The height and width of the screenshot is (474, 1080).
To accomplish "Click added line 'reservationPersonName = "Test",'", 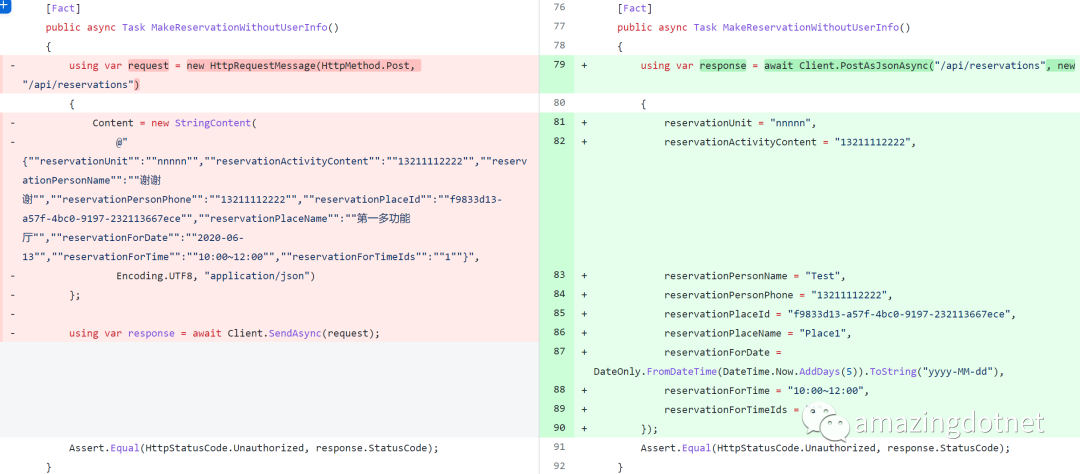I will point(754,276).
